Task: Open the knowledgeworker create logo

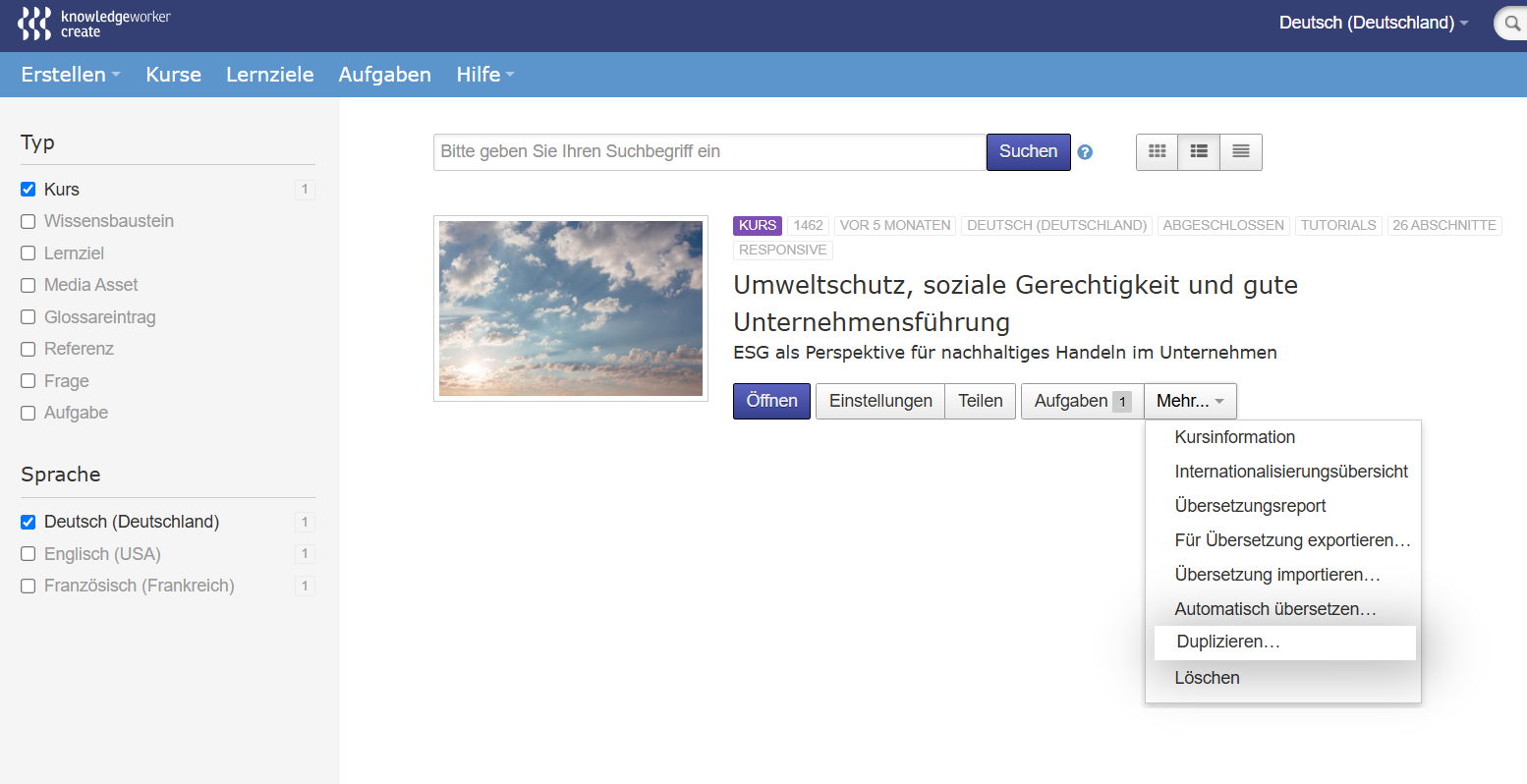Action: point(94,24)
